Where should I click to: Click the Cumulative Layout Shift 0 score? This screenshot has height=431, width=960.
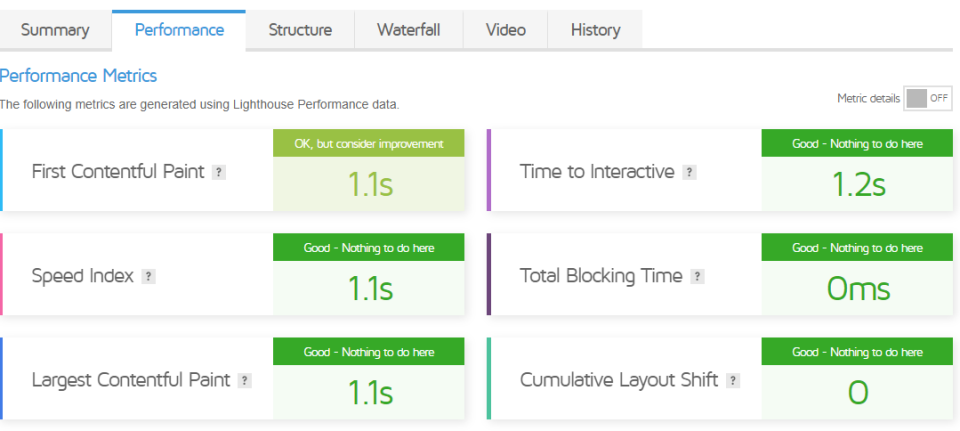coord(858,393)
